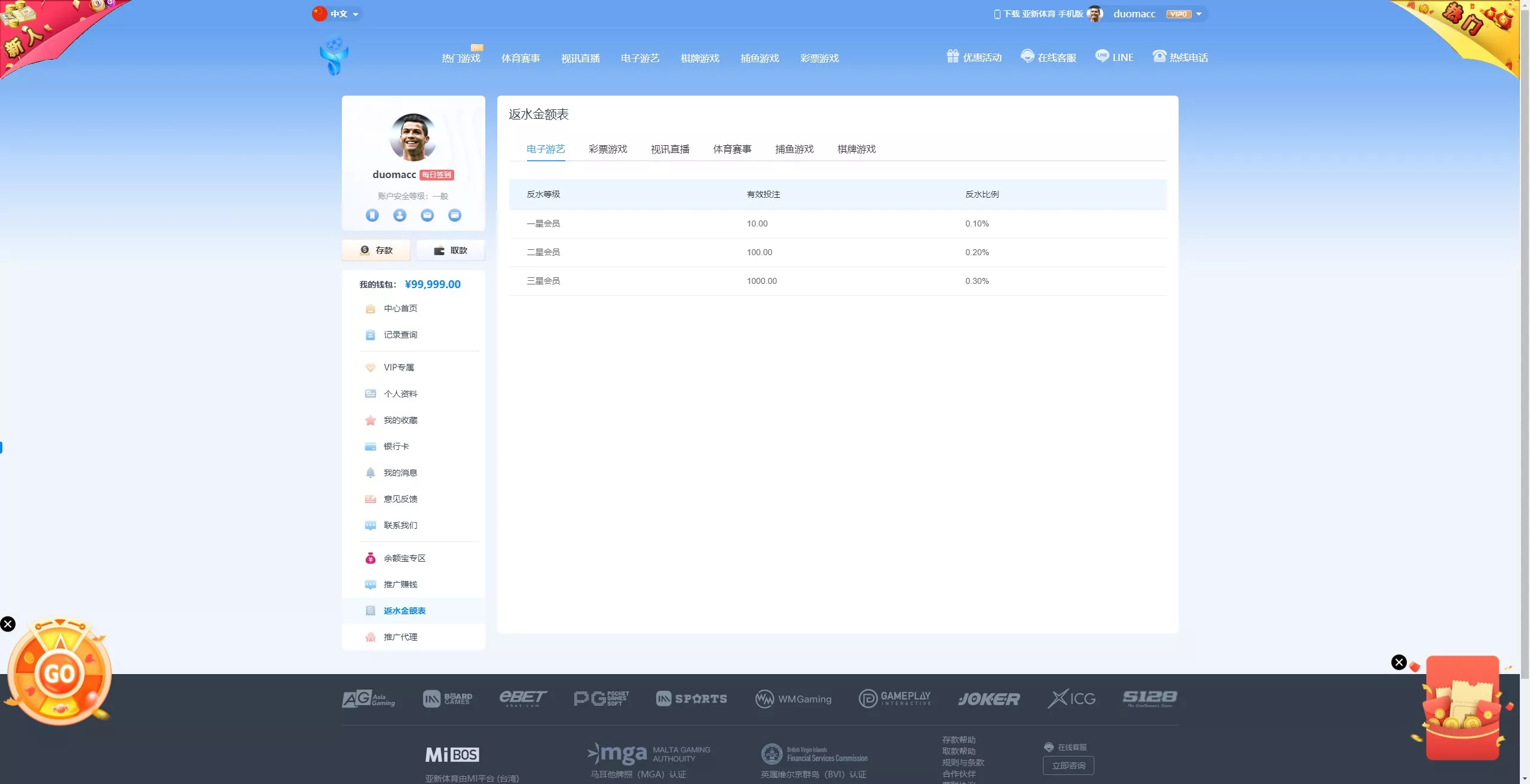Open the 棋牌游戏 menu in top navigation
This screenshot has width=1530, height=784.
pyautogui.click(x=699, y=58)
